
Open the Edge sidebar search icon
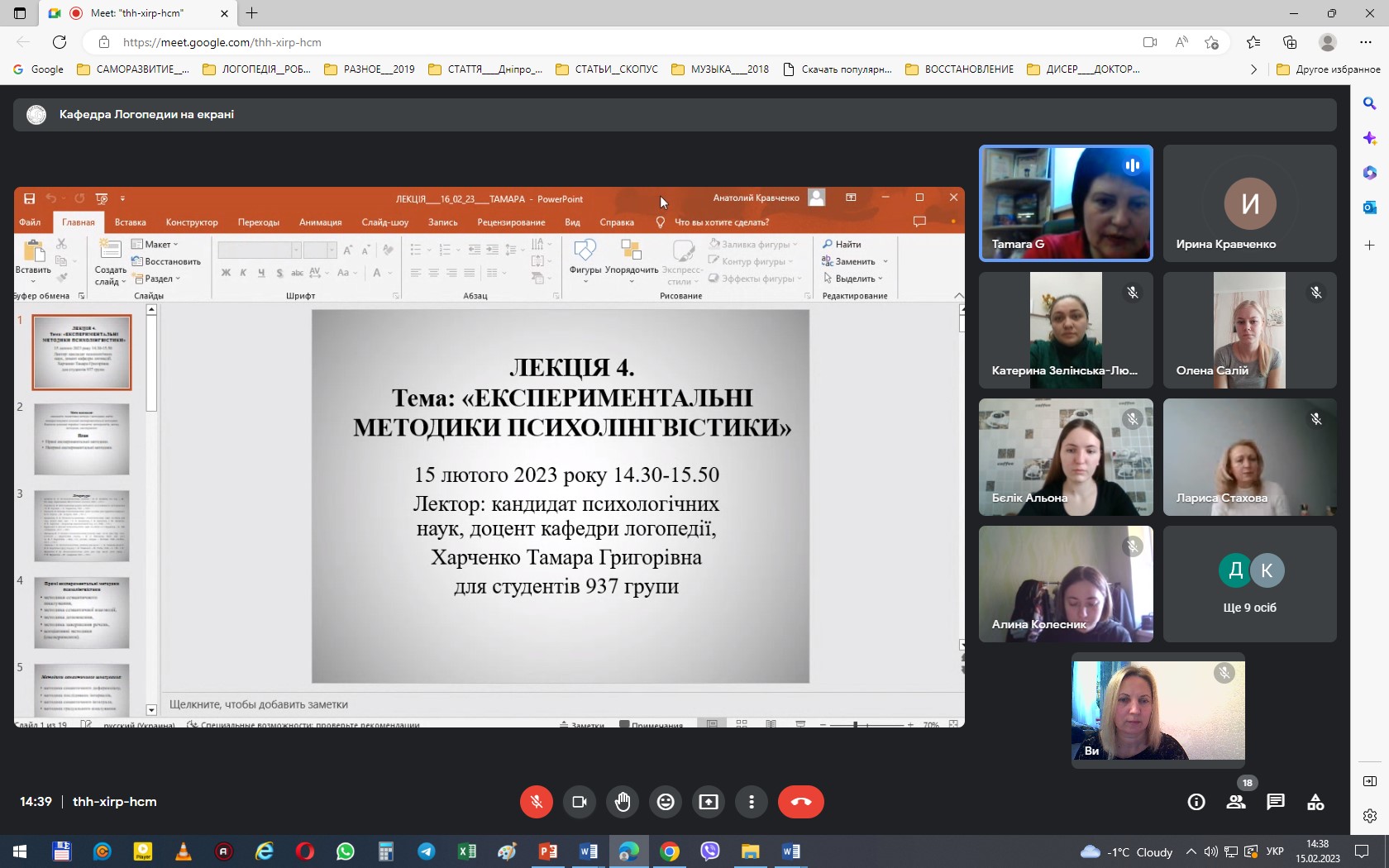[x=1370, y=103]
